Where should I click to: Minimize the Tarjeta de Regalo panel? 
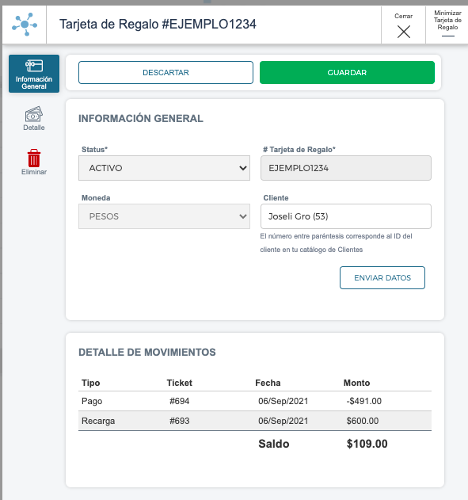pyautogui.click(x=447, y=25)
